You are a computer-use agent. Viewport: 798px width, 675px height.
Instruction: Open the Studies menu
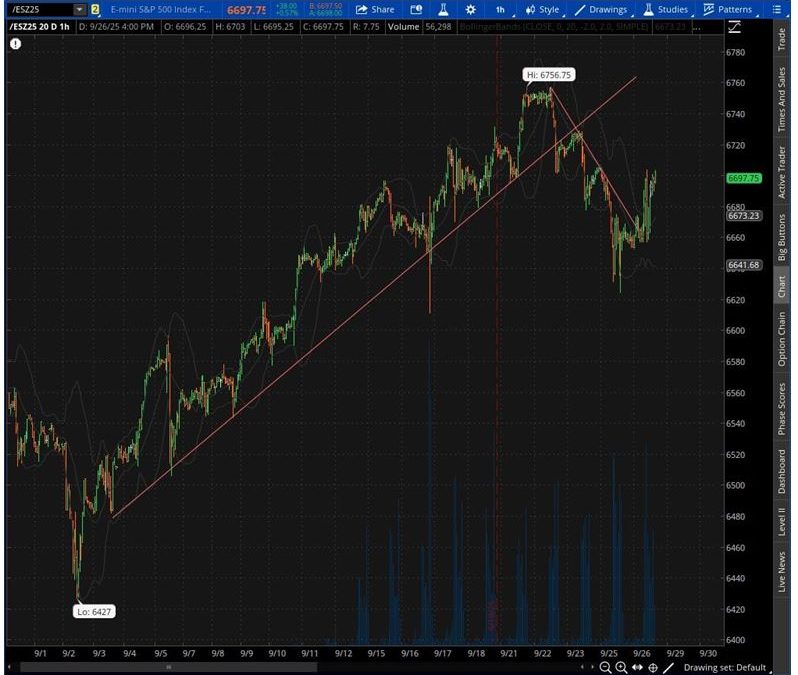[x=666, y=9]
